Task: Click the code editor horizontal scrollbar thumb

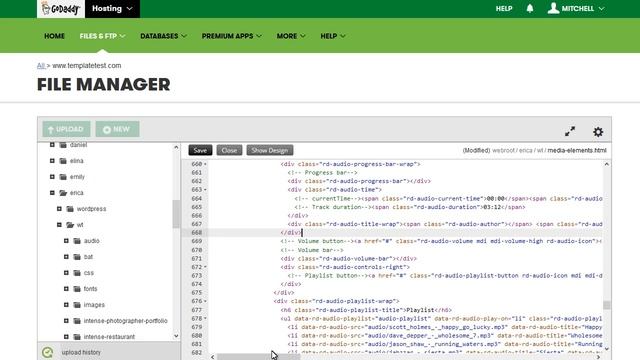Action: [x=258, y=357]
